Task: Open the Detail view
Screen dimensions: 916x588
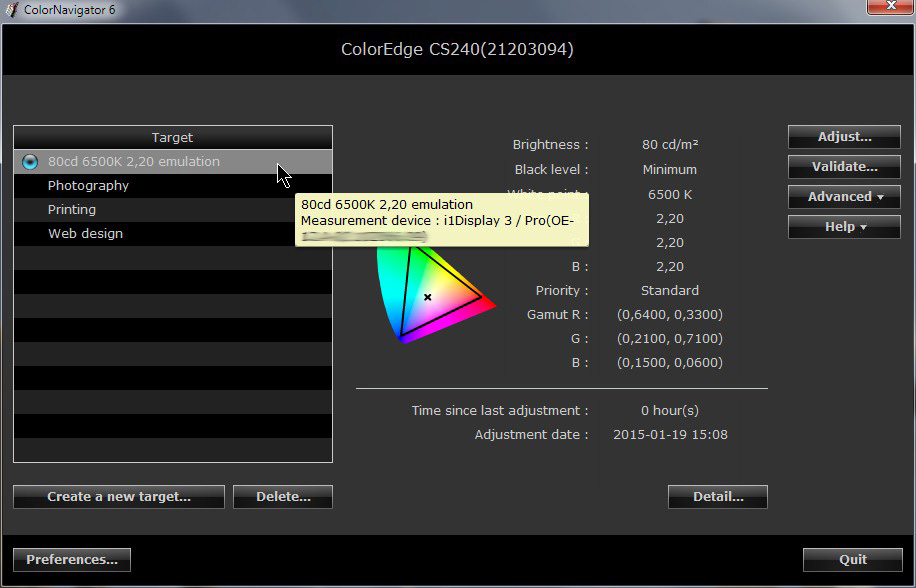Action: [x=718, y=497]
